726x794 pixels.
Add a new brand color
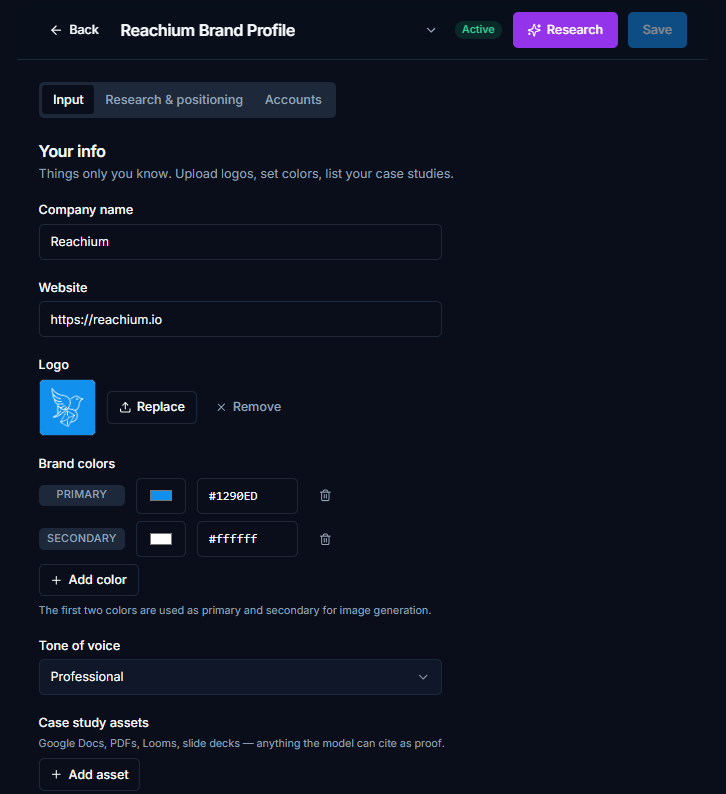(89, 580)
